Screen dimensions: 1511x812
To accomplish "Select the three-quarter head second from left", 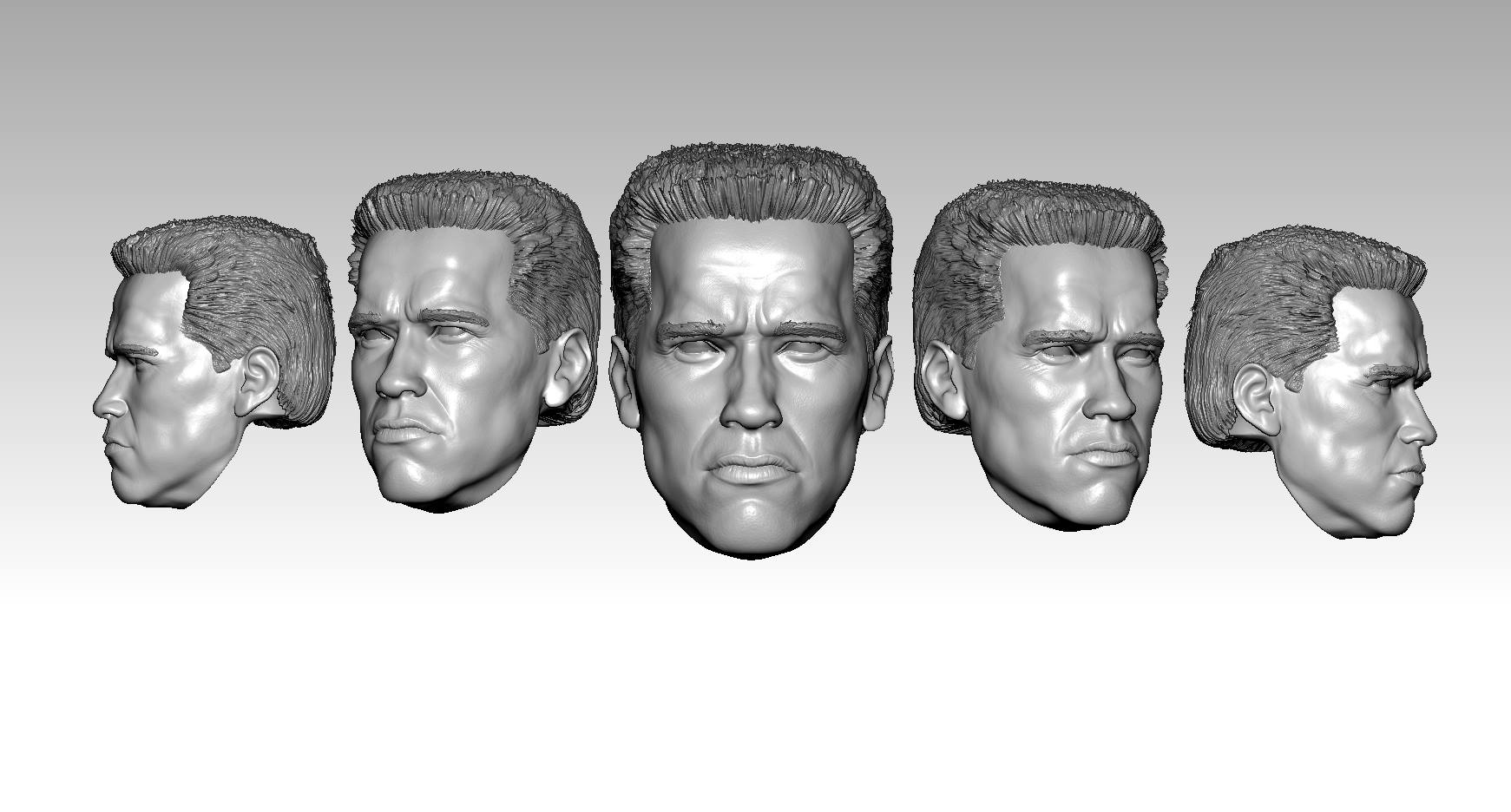I will click(473, 341).
